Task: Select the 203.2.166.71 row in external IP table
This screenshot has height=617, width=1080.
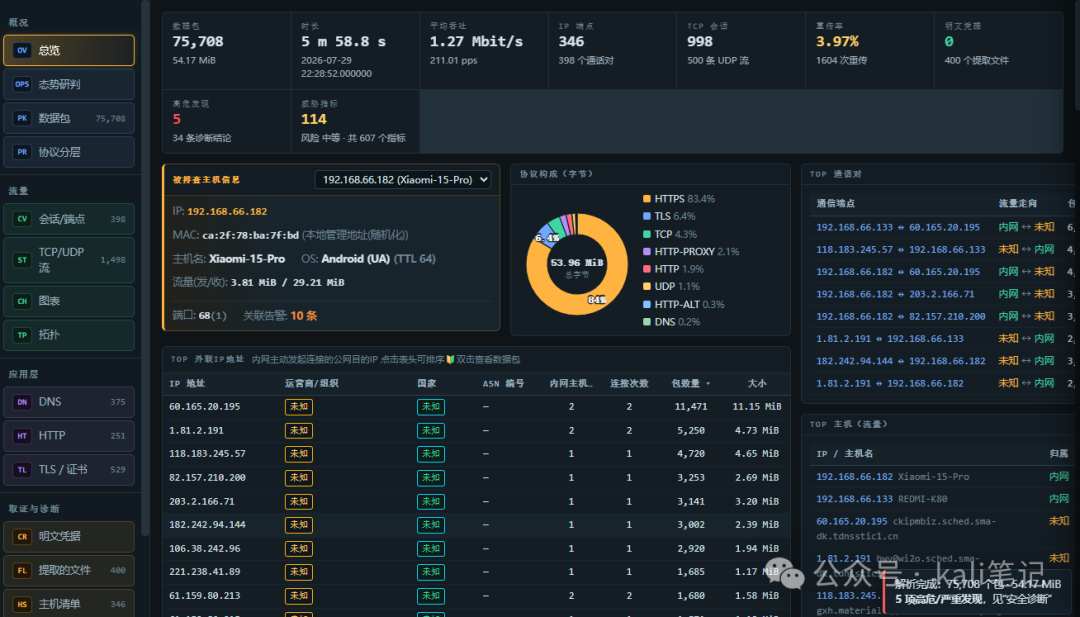Action: (476, 501)
